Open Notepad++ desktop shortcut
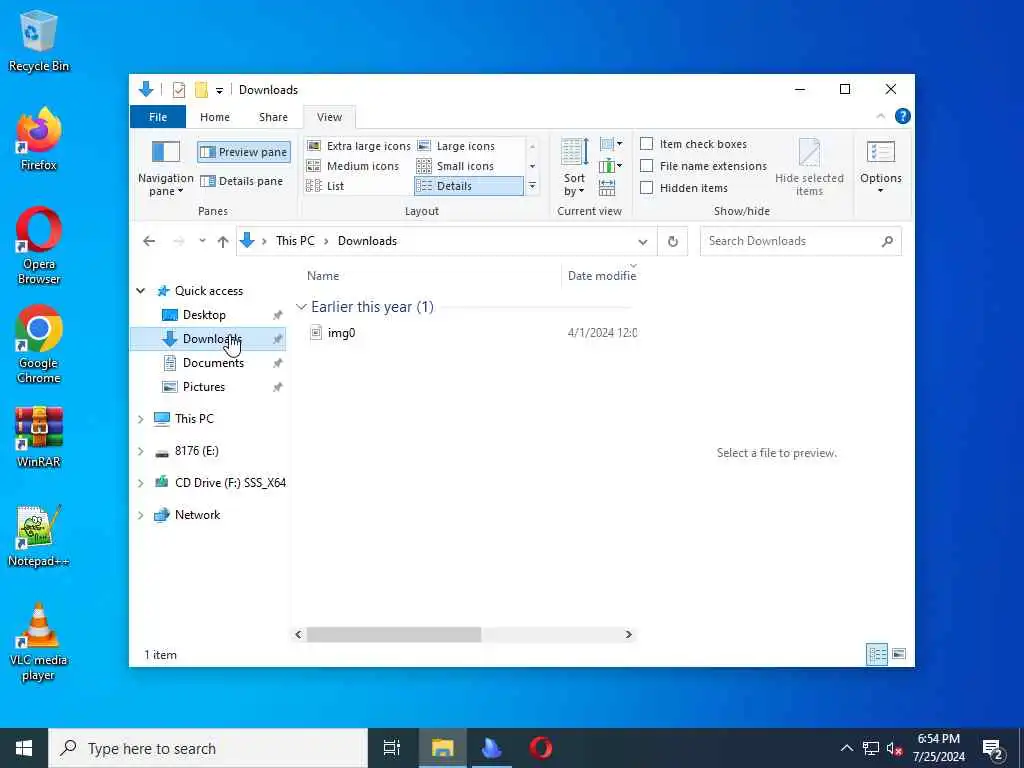Viewport: 1024px width, 768px height. (x=38, y=536)
